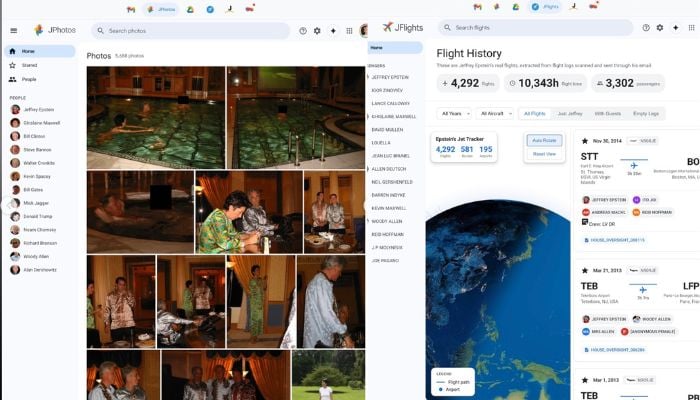
Task: Open the profile avatar in JPhotos
Action: pos(364,31)
